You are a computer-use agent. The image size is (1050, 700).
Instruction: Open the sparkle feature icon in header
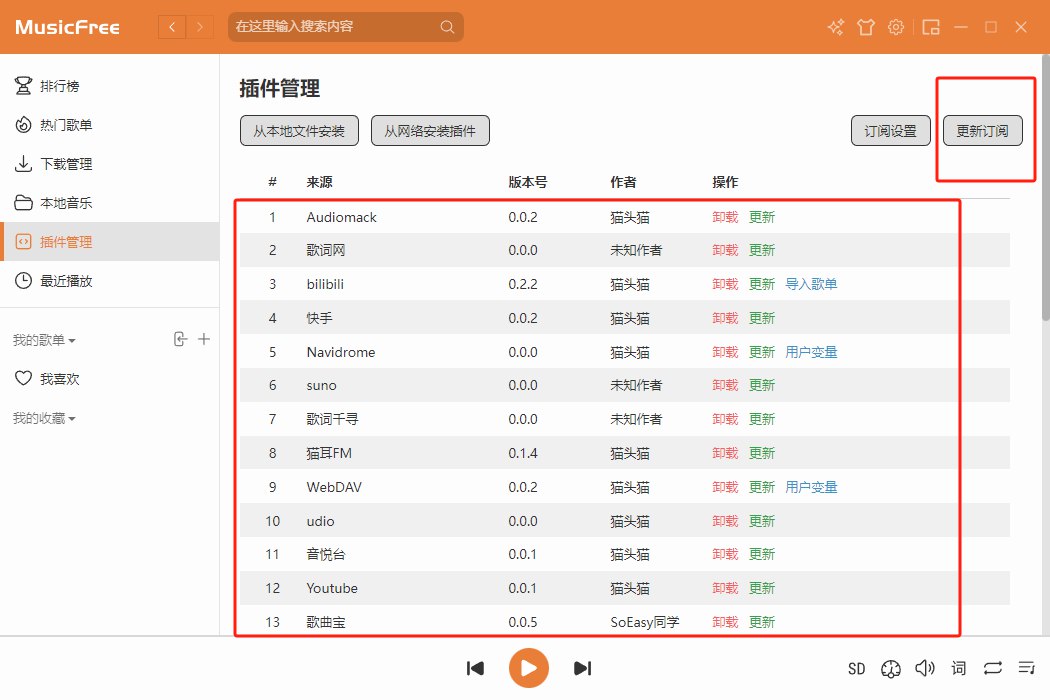point(836,27)
